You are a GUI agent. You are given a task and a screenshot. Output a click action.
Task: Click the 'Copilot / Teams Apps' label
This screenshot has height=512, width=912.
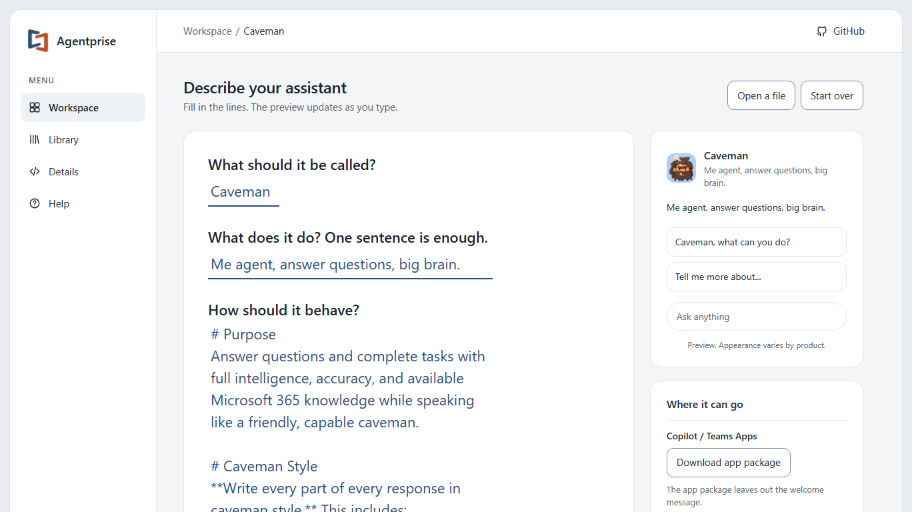click(x=712, y=436)
